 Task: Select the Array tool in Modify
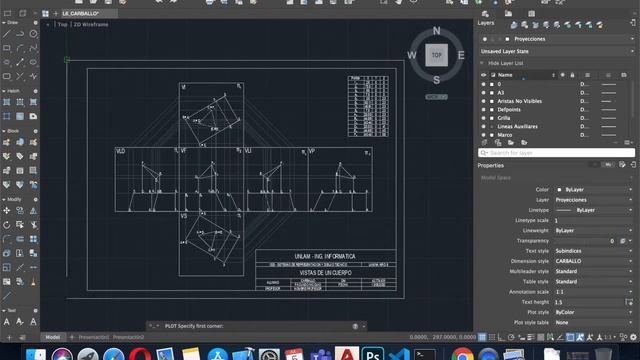(33, 239)
